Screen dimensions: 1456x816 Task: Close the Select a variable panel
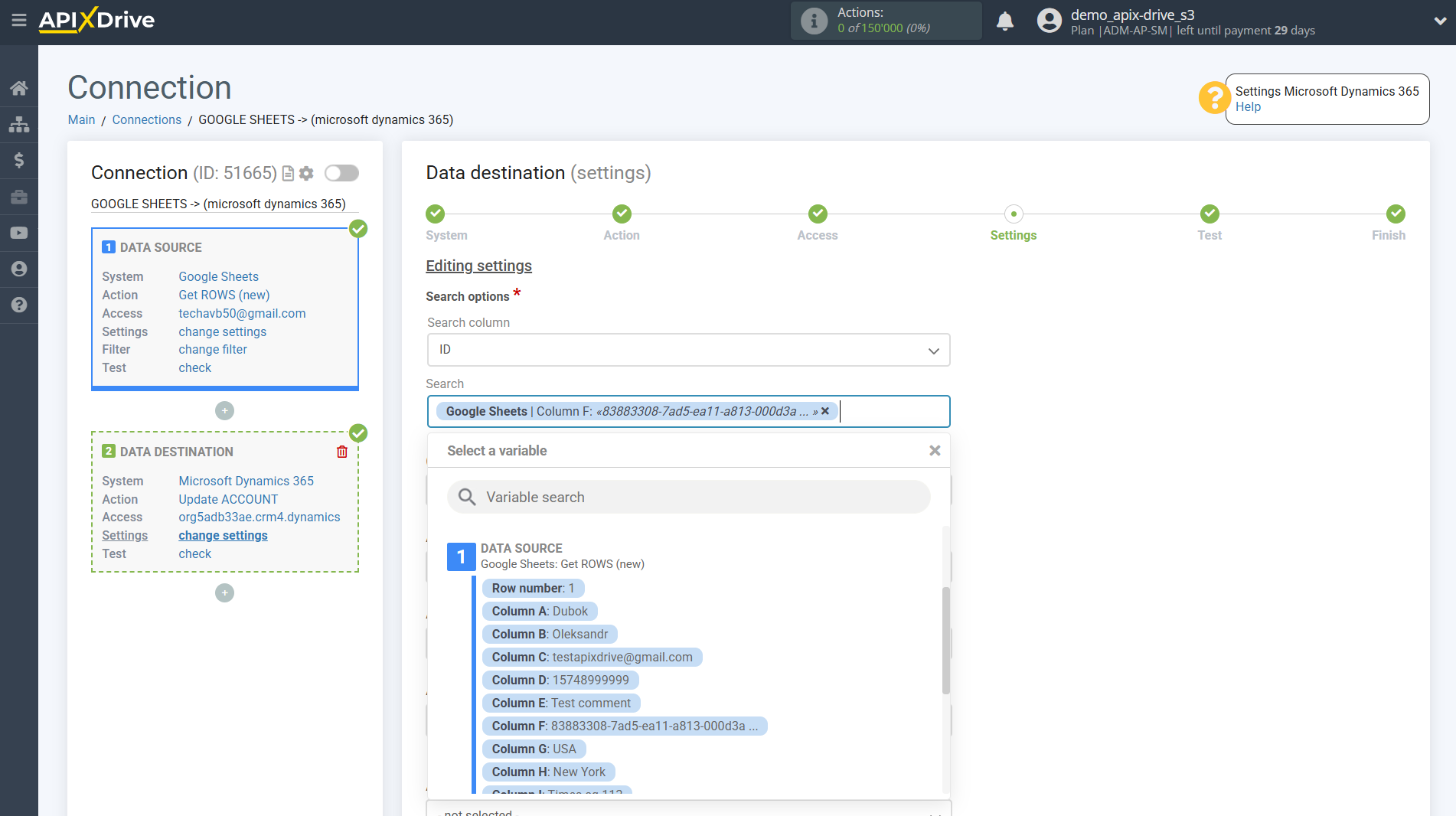[x=935, y=451]
